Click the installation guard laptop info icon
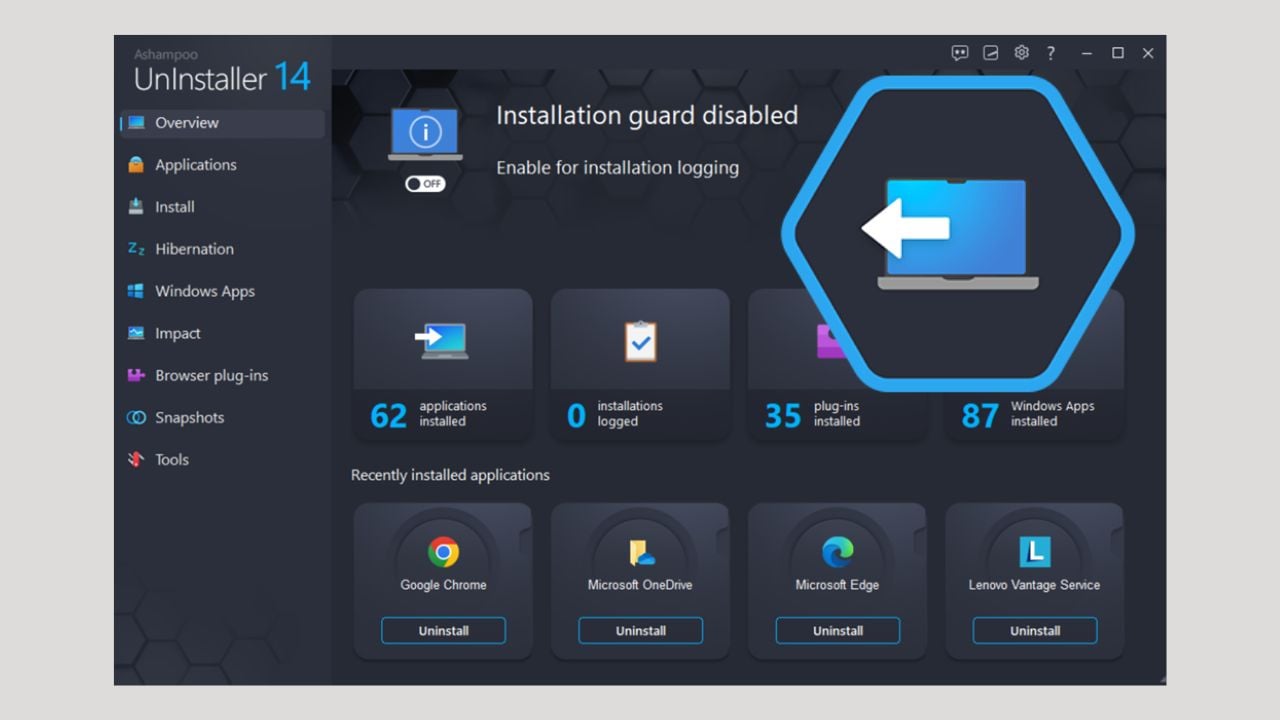Screen dimensions: 1280x720 [x=426, y=135]
